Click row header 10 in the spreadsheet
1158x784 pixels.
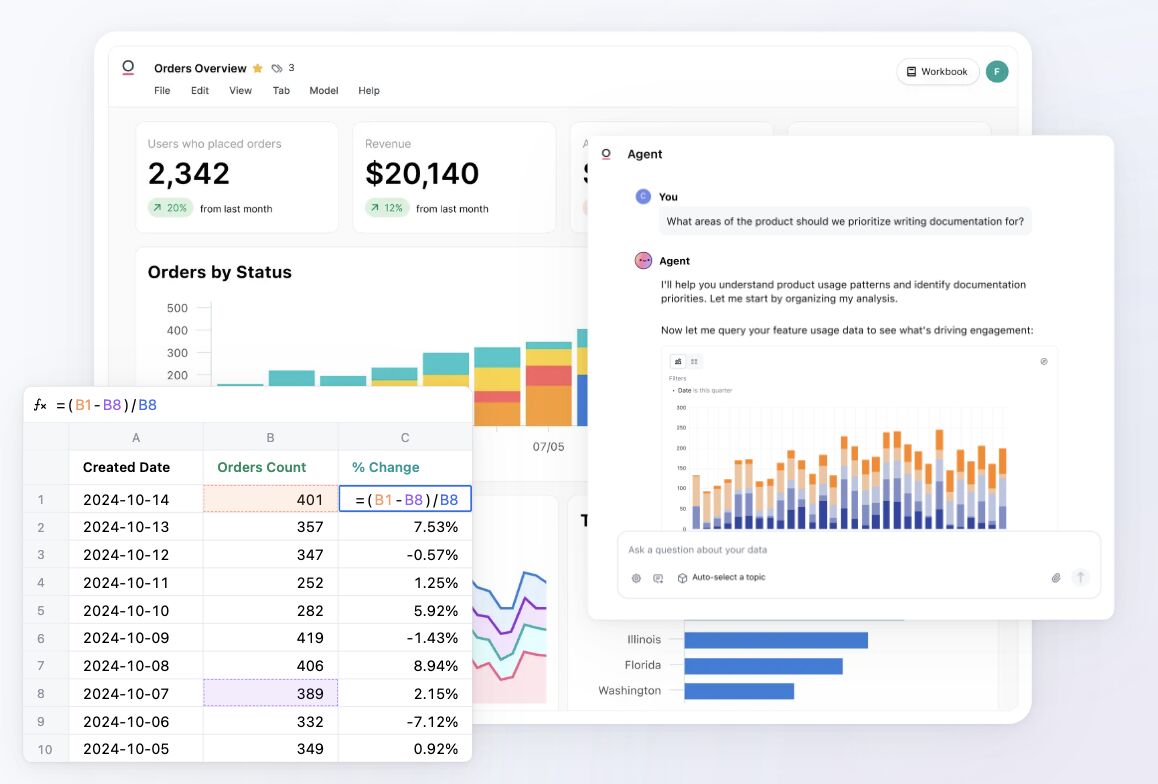point(45,749)
